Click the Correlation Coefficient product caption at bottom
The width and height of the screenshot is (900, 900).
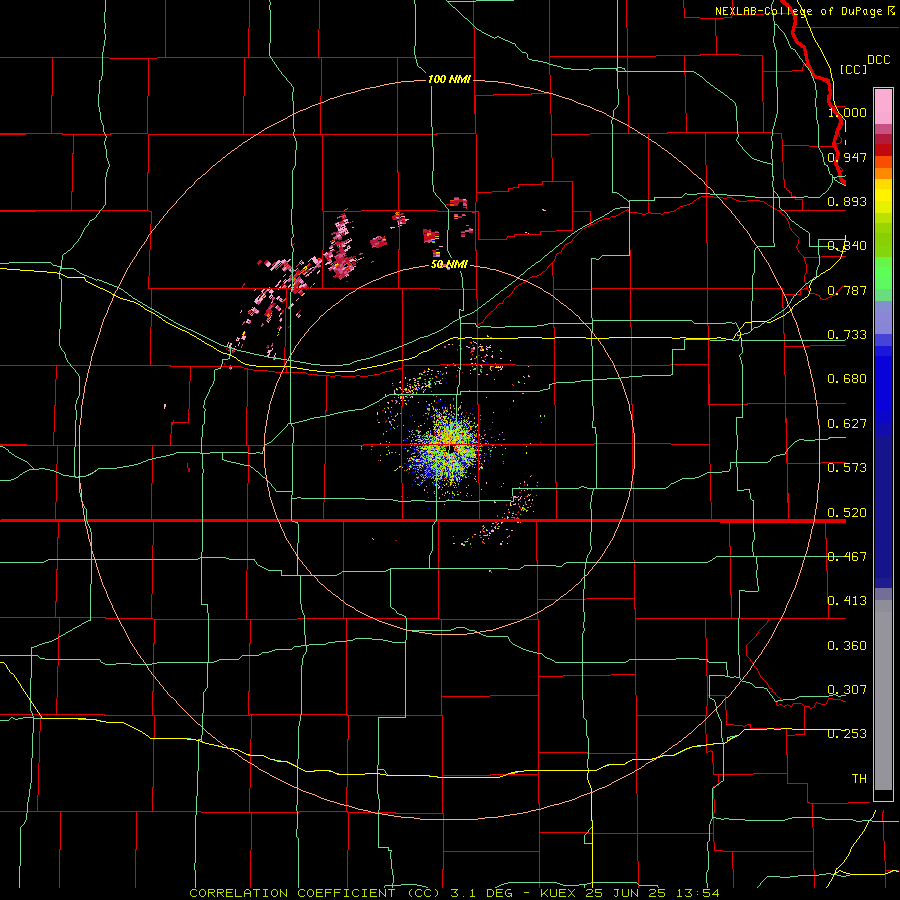tap(454, 893)
